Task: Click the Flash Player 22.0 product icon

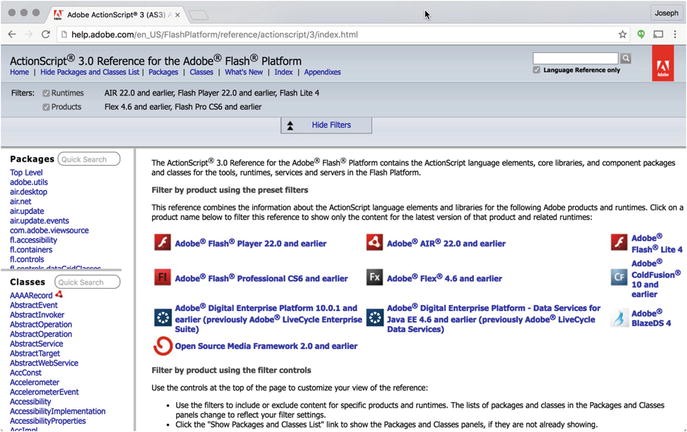Action: 163,242
